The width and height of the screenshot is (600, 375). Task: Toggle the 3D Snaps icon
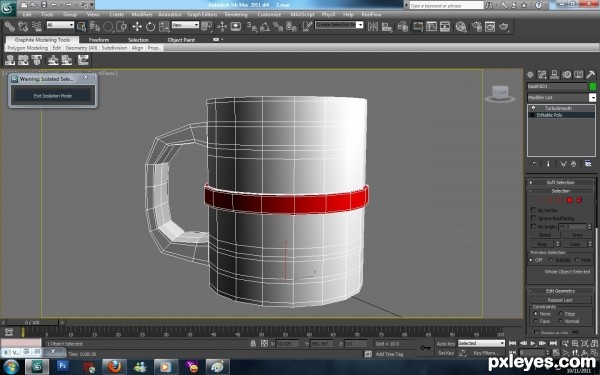coord(251,26)
